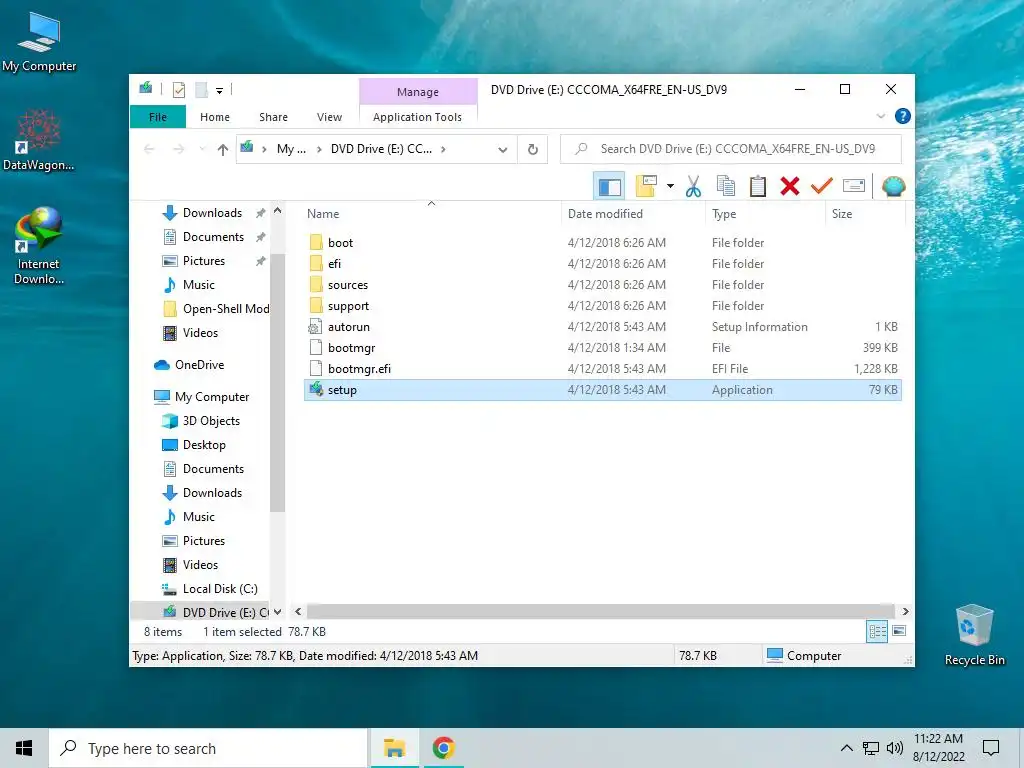The image size is (1024, 768).
Task: Click the horizontal scrollbar right arrow
Action: (x=905, y=611)
